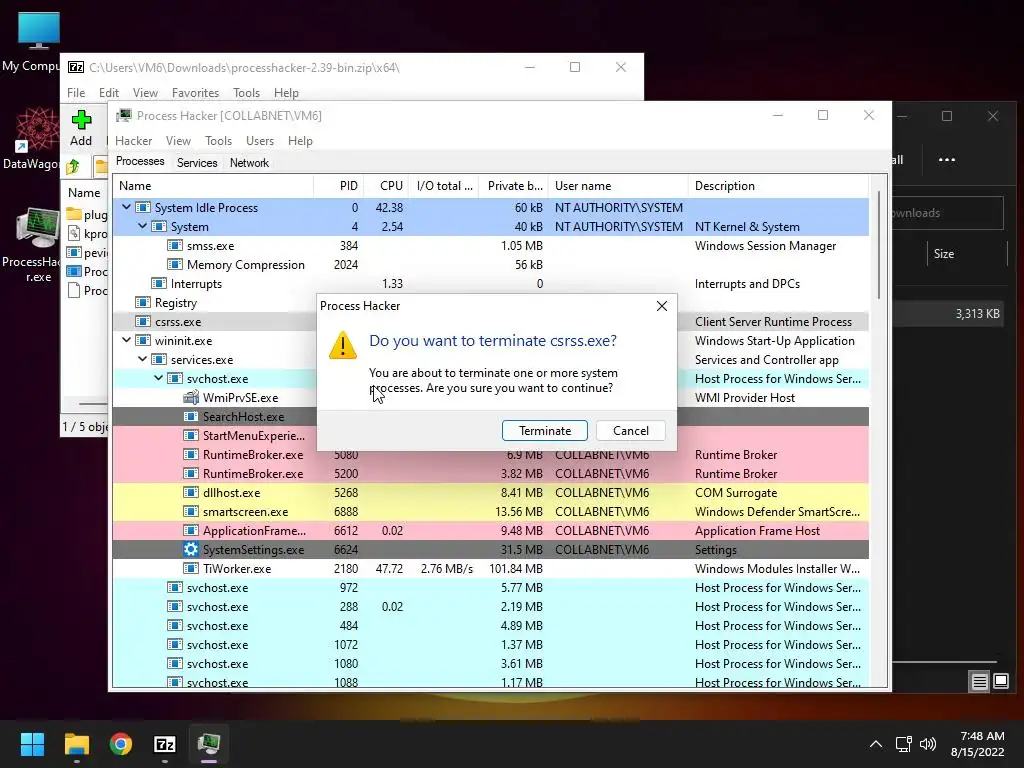Open the Users menu

(260, 140)
